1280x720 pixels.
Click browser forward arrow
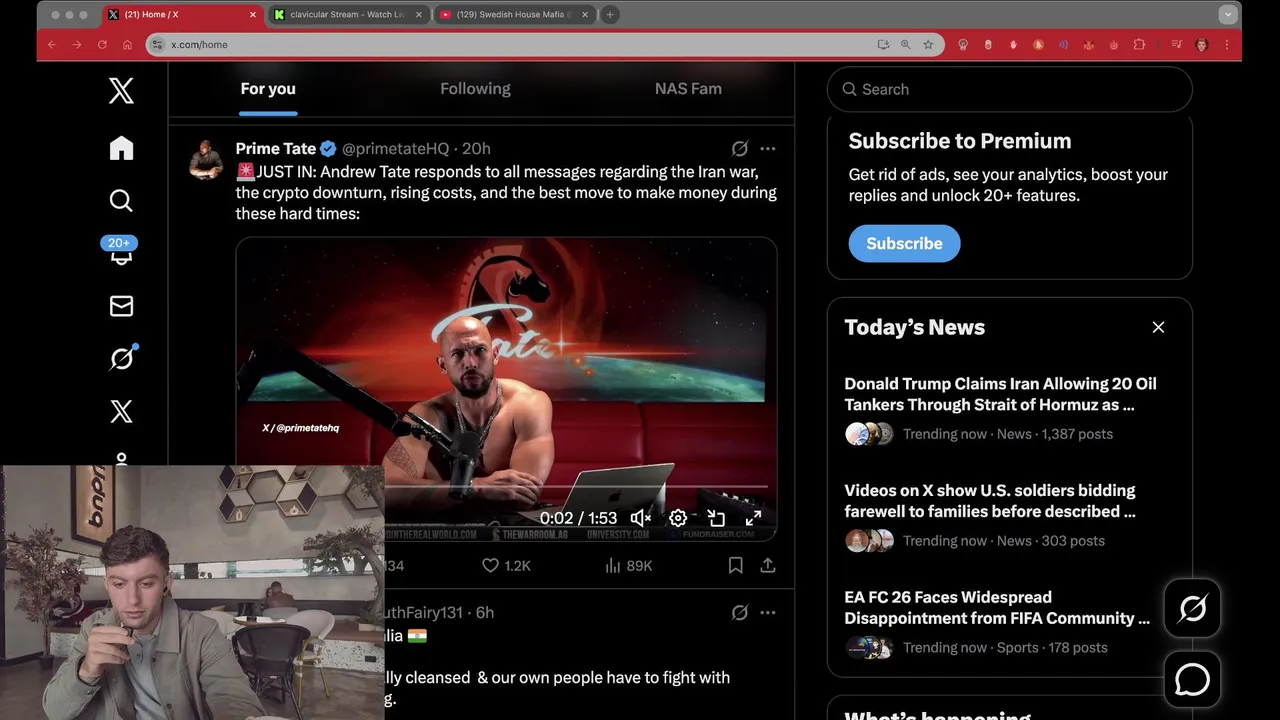(x=77, y=44)
